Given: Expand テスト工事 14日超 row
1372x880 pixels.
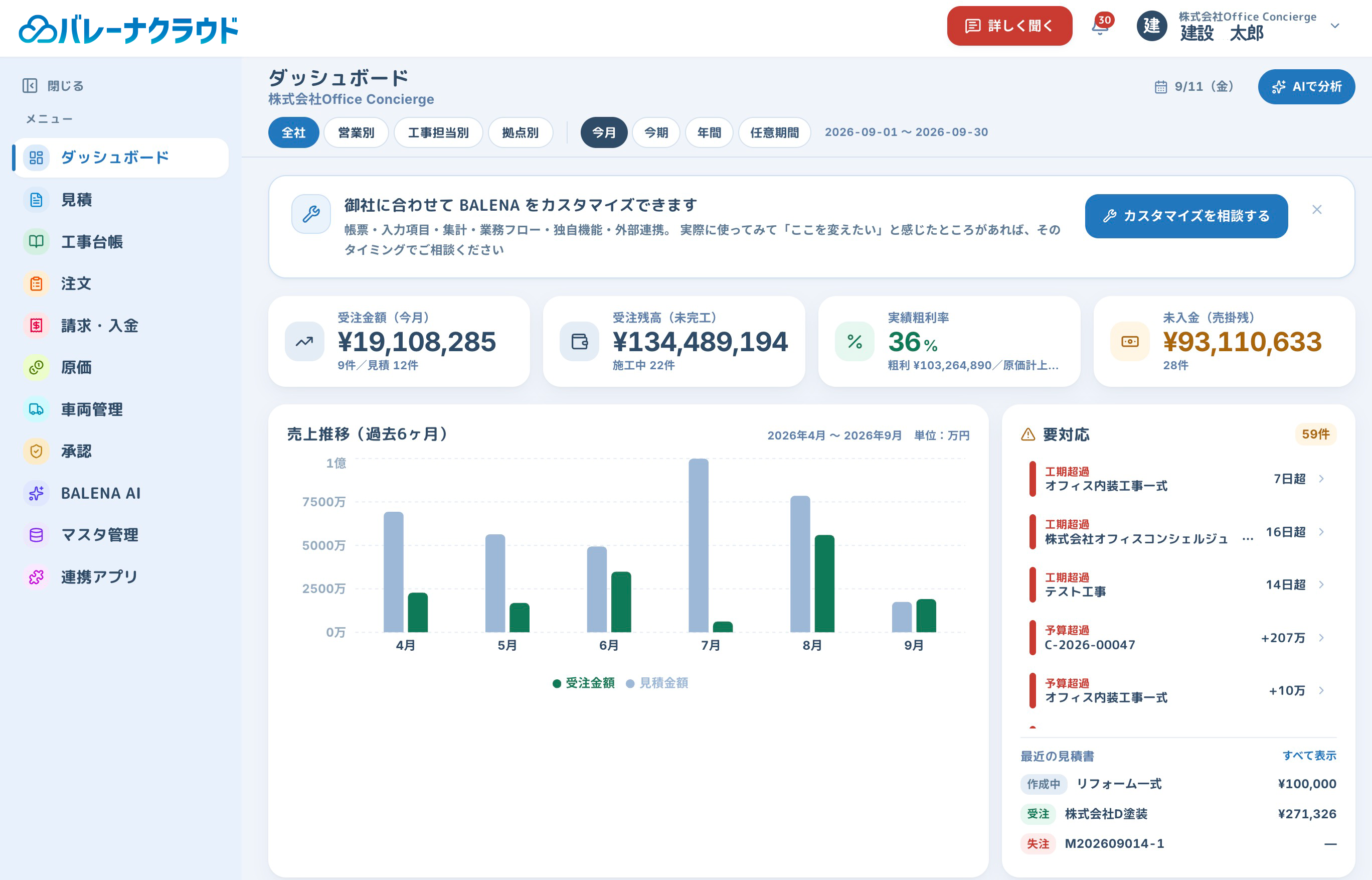Looking at the screenshot, I should coord(1178,584).
